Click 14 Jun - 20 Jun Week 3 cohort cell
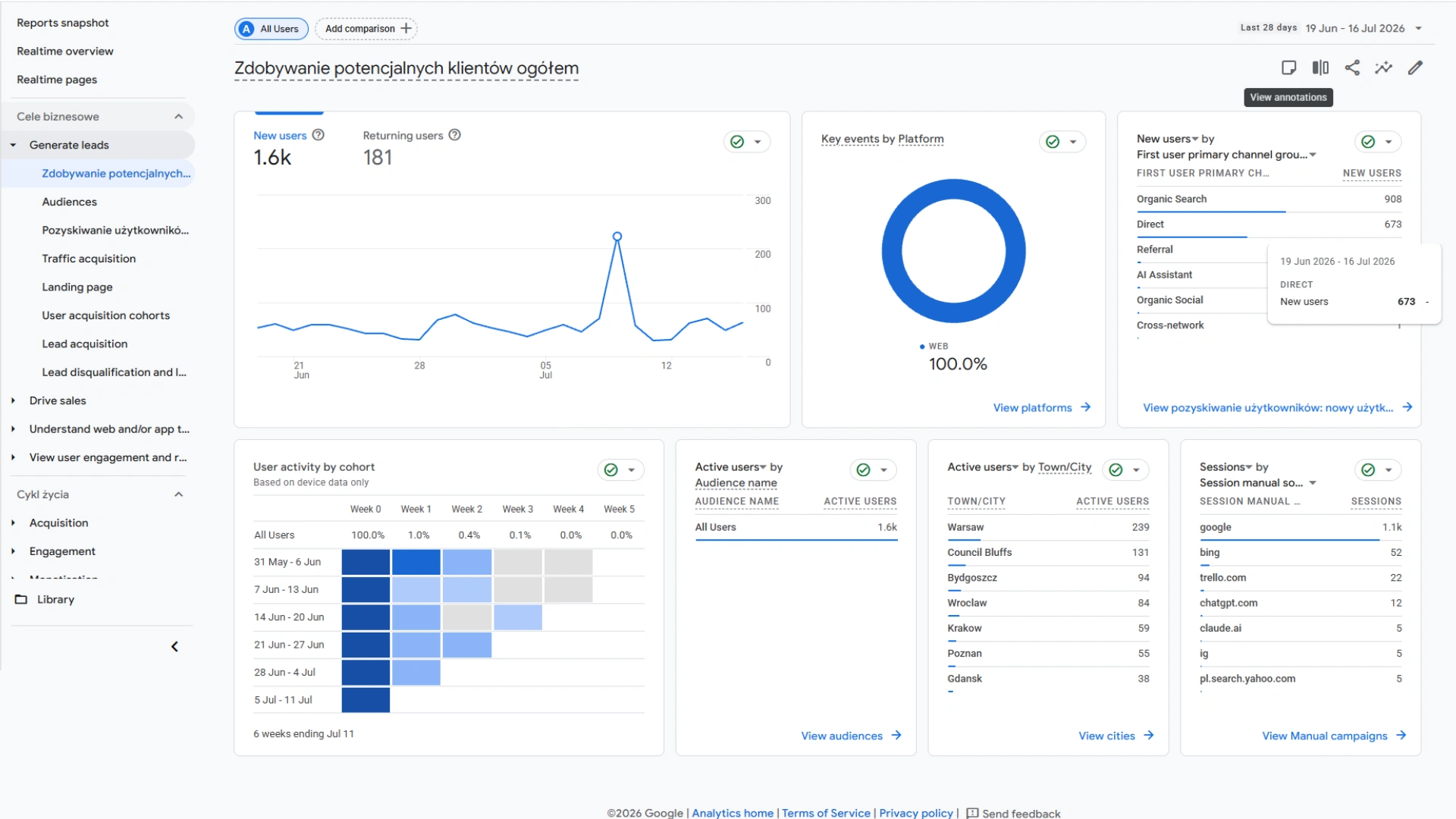 (518, 617)
